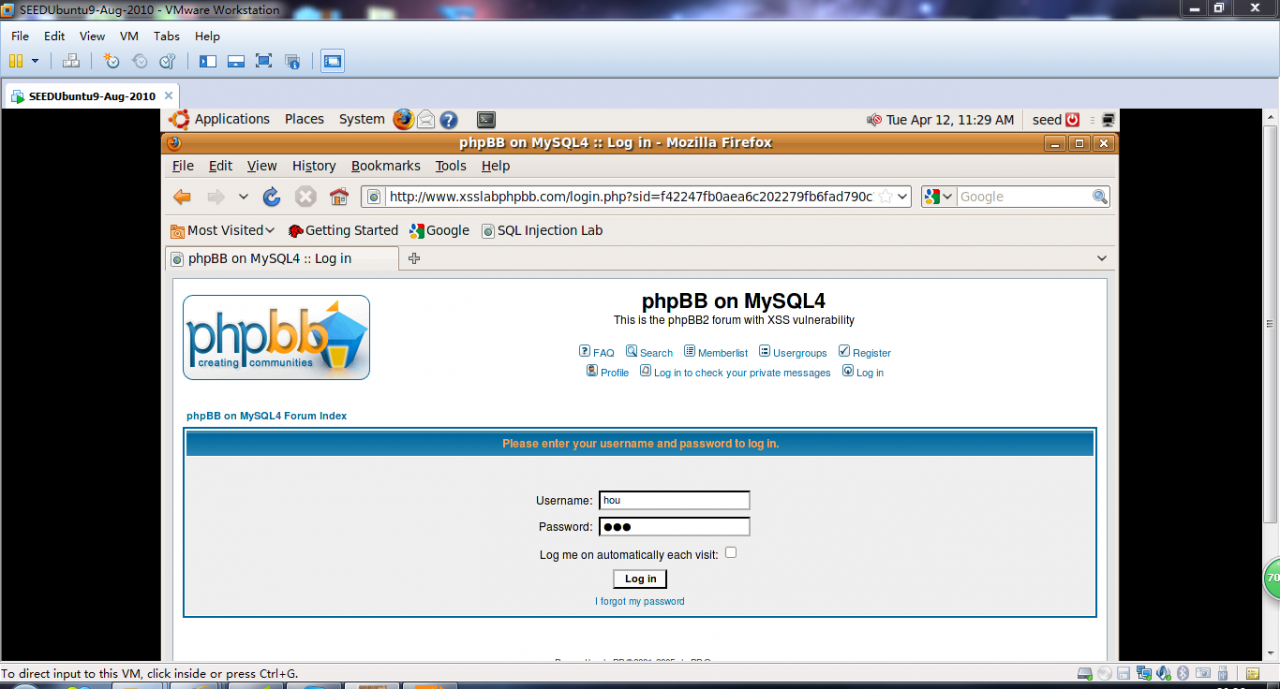Open the back/forward history dropdown arrow
The width and height of the screenshot is (1280, 689).
tap(243, 197)
